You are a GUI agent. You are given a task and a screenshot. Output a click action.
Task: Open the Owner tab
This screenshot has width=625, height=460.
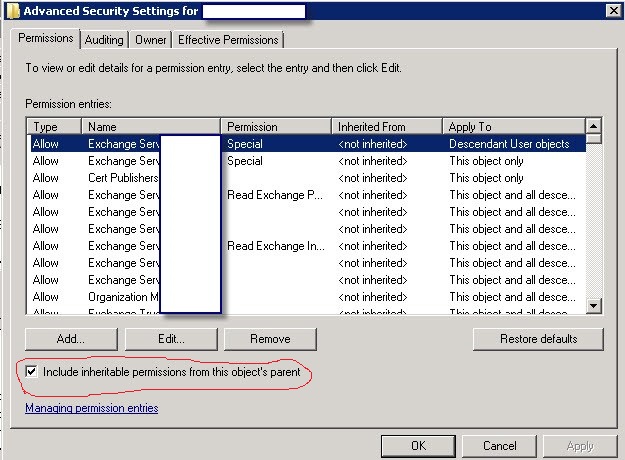click(x=150, y=40)
